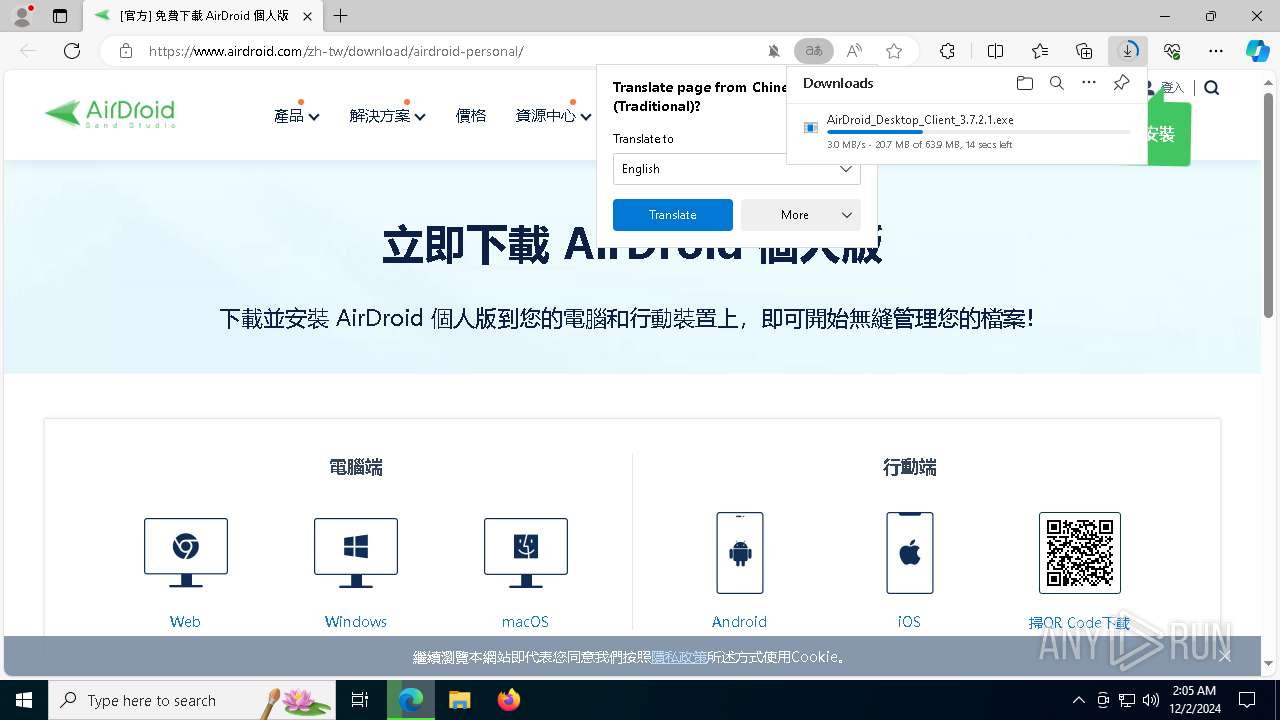Image resolution: width=1280 pixels, height=720 pixels.
Task: Toggle the Downloads toolbar button
Action: coord(1128,51)
